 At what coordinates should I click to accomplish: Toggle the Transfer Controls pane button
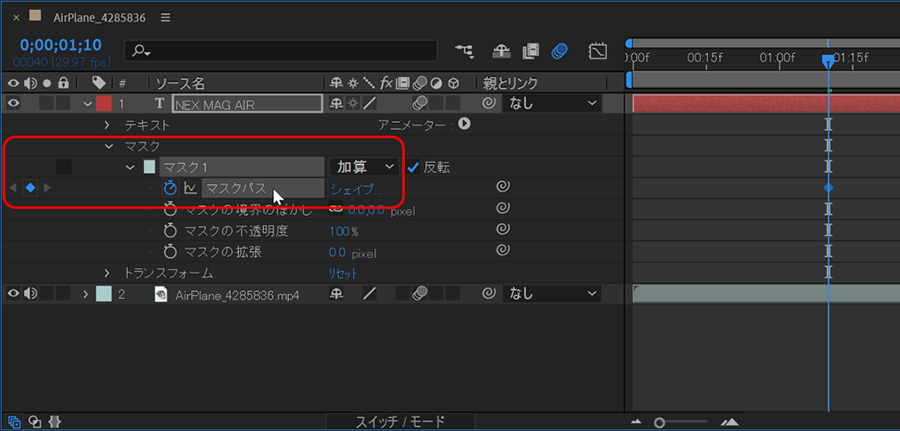point(34,422)
